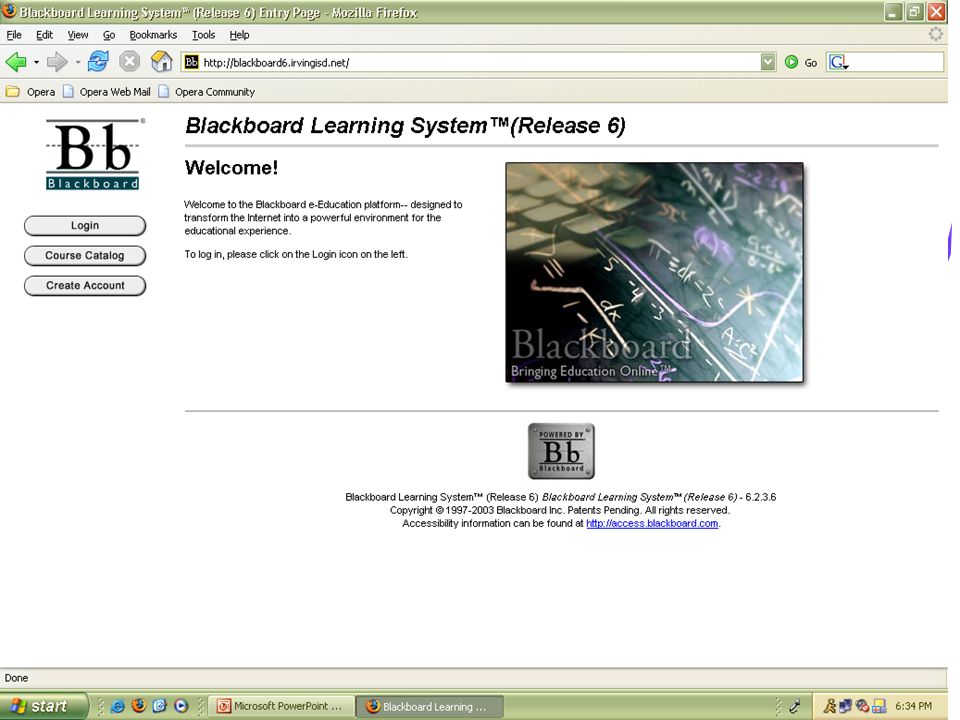Click the Blackboard Learning taskbar button
Image resolution: width=960 pixels, height=720 pixels.
tap(430, 706)
